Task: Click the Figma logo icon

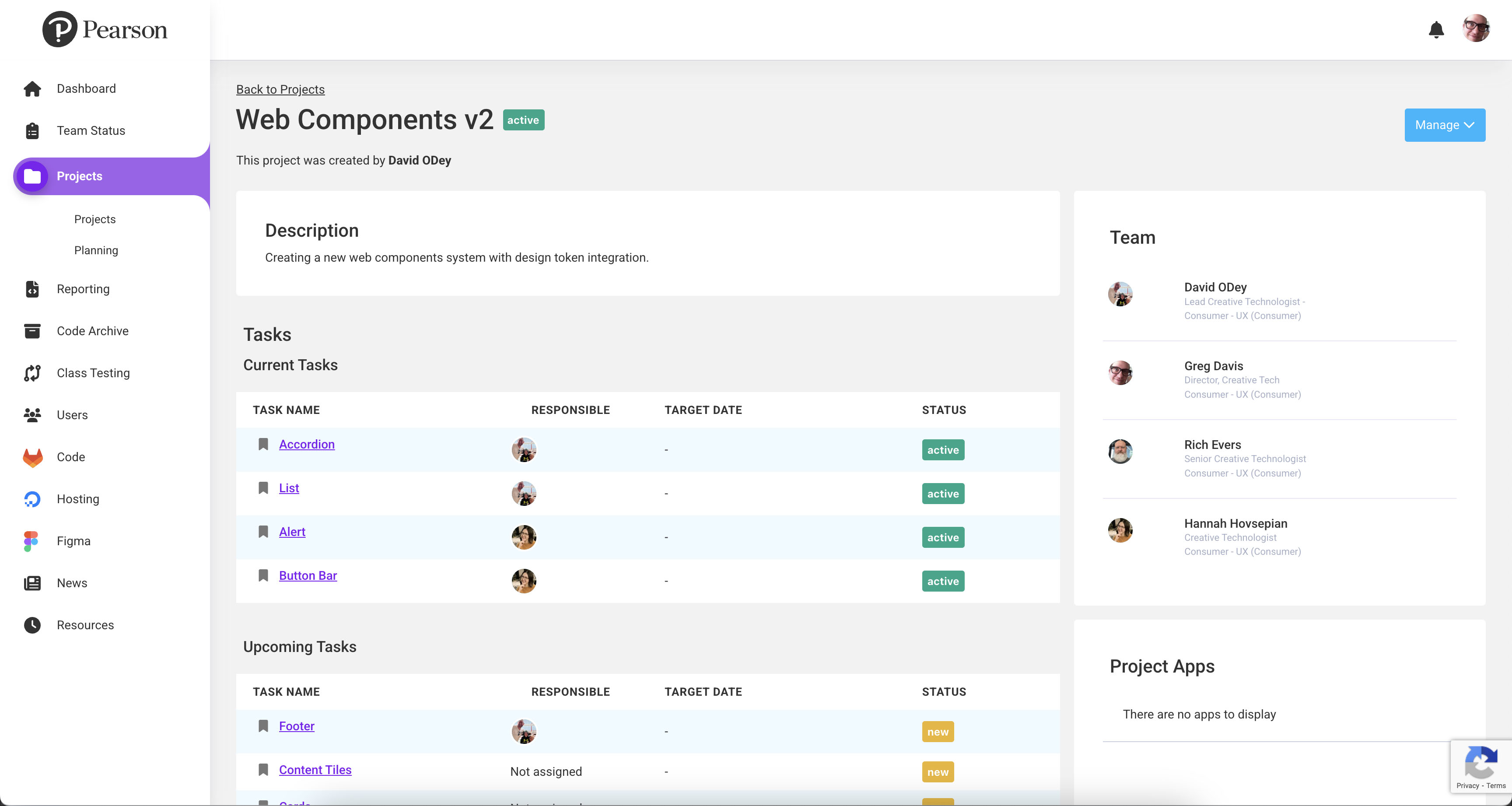Action: 31,541
